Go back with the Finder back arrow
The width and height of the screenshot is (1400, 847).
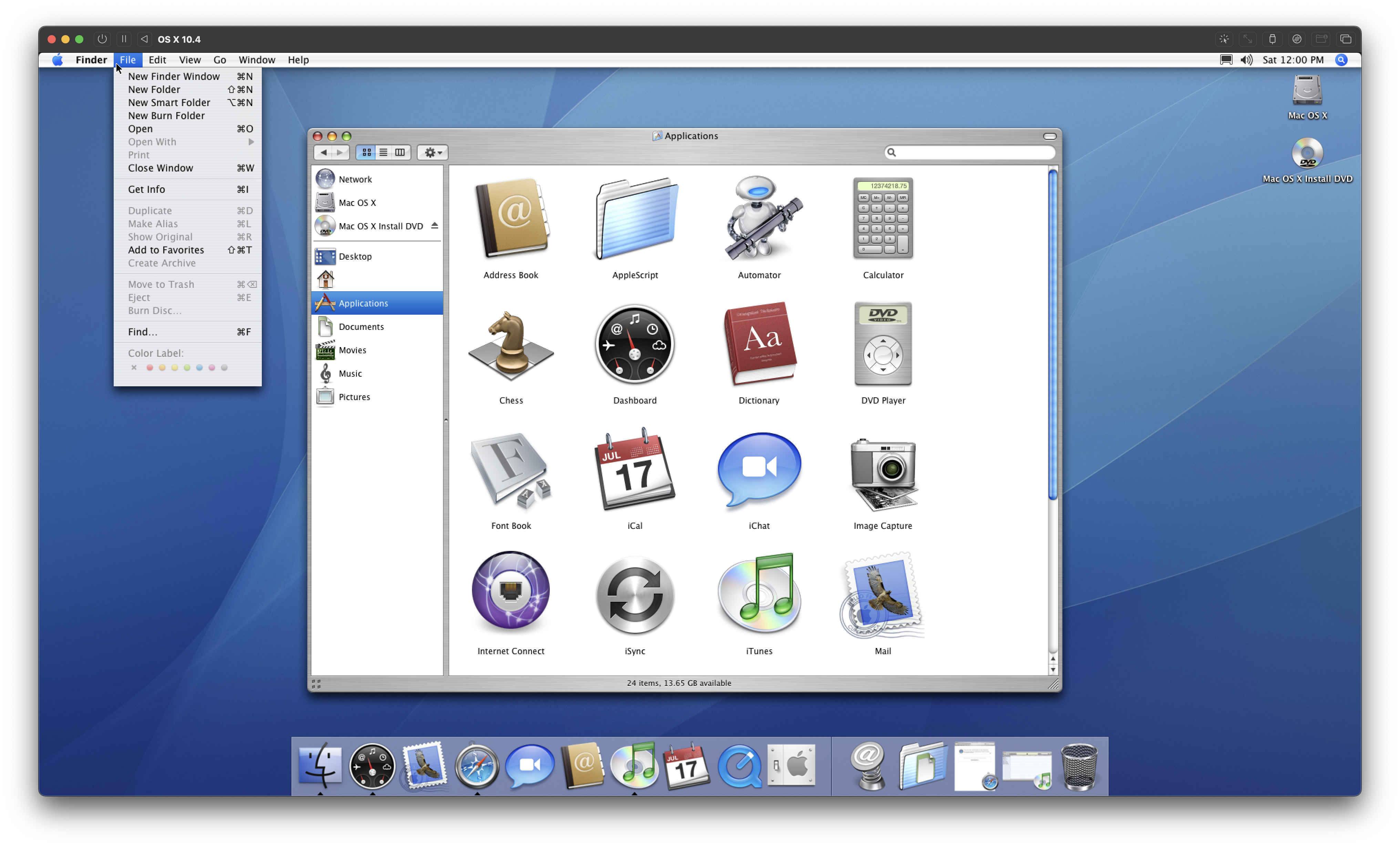coord(323,152)
